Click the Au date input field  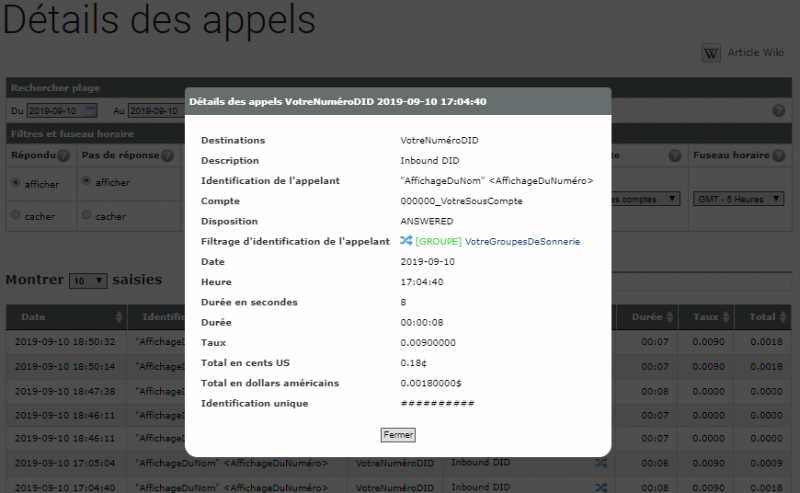click(156, 110)
